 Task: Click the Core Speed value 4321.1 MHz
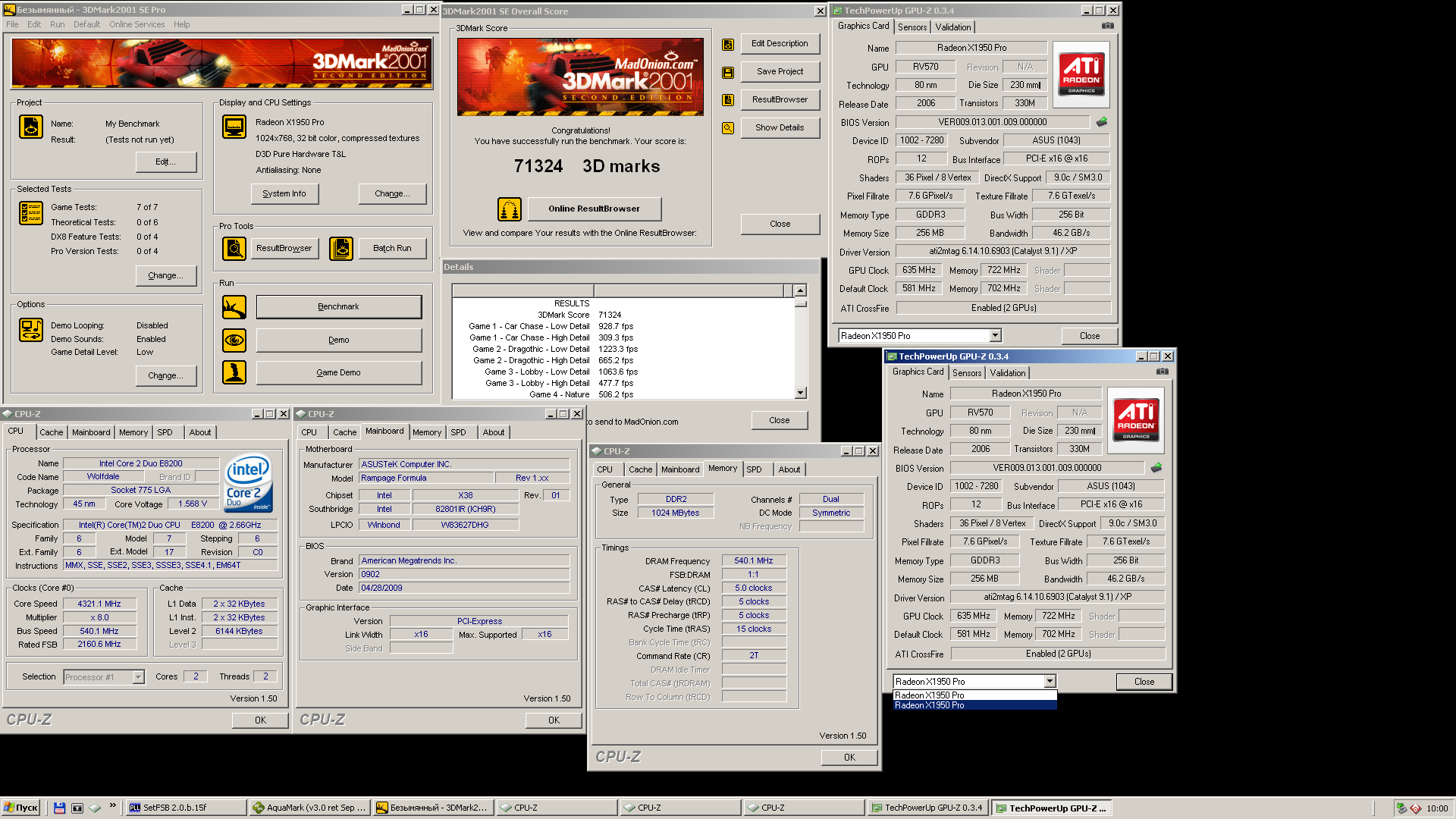coord(99,604)
